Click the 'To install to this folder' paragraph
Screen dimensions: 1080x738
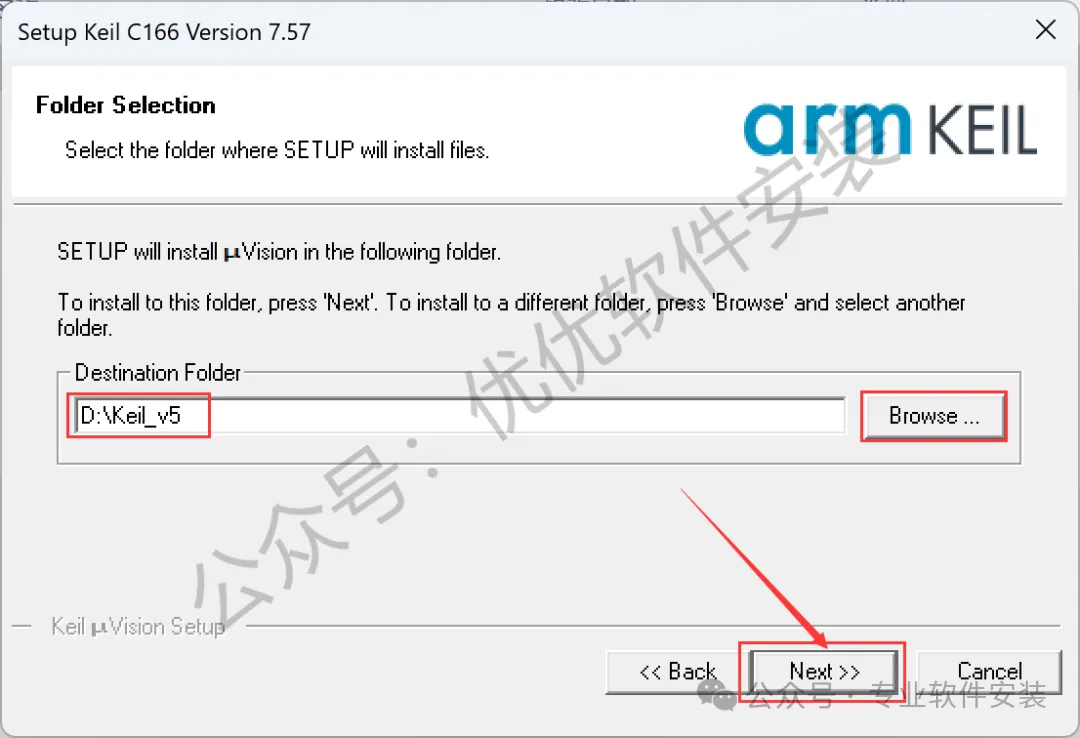[x=511, y=314]
